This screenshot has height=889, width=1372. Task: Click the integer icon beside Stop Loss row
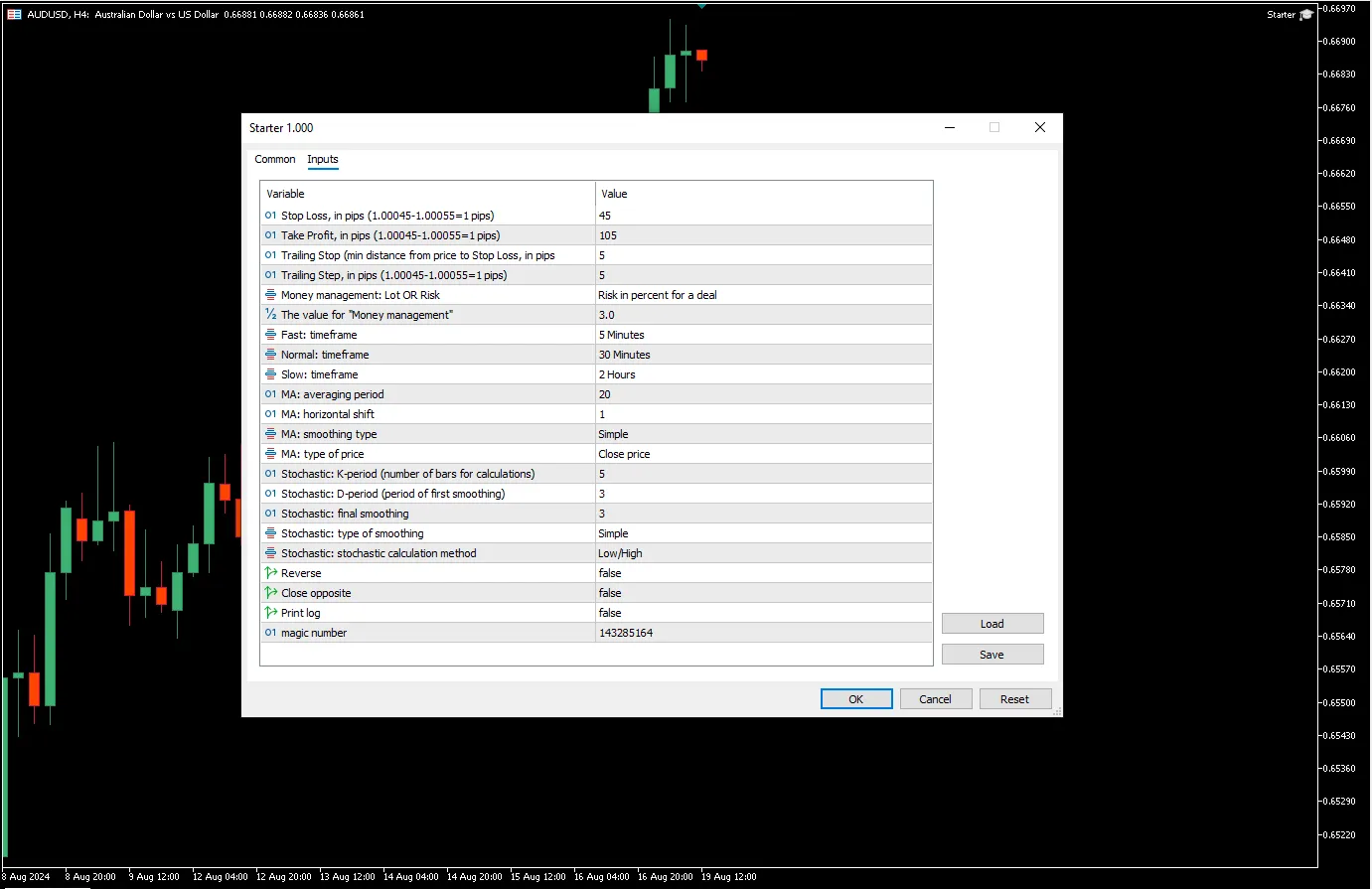270,216
